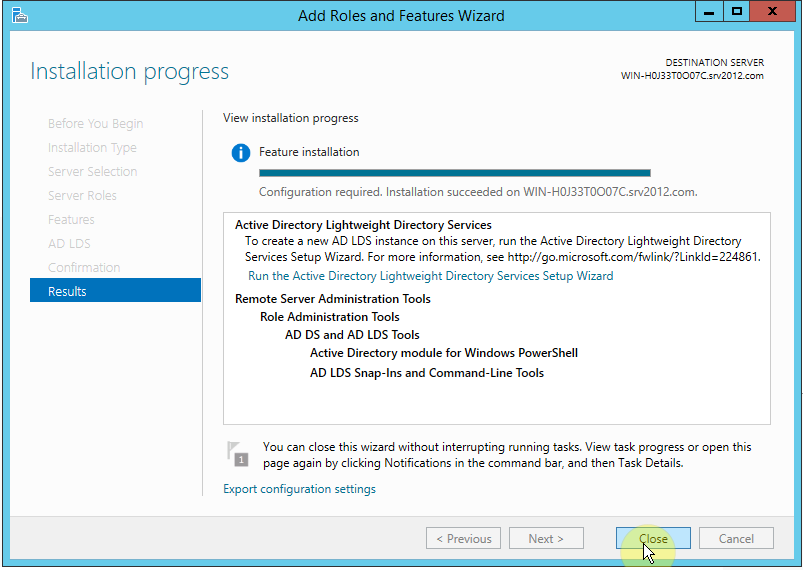Click the blue info icon beside Feature installation
Viewport: 803px width, 570px height.
click(240, 153)
